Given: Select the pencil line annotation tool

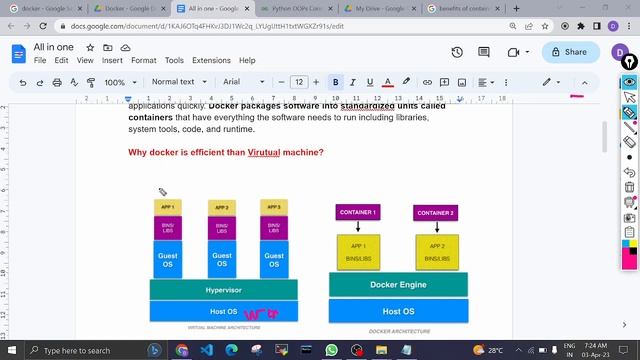Looking at the screenshot, I should coord(629,128).
